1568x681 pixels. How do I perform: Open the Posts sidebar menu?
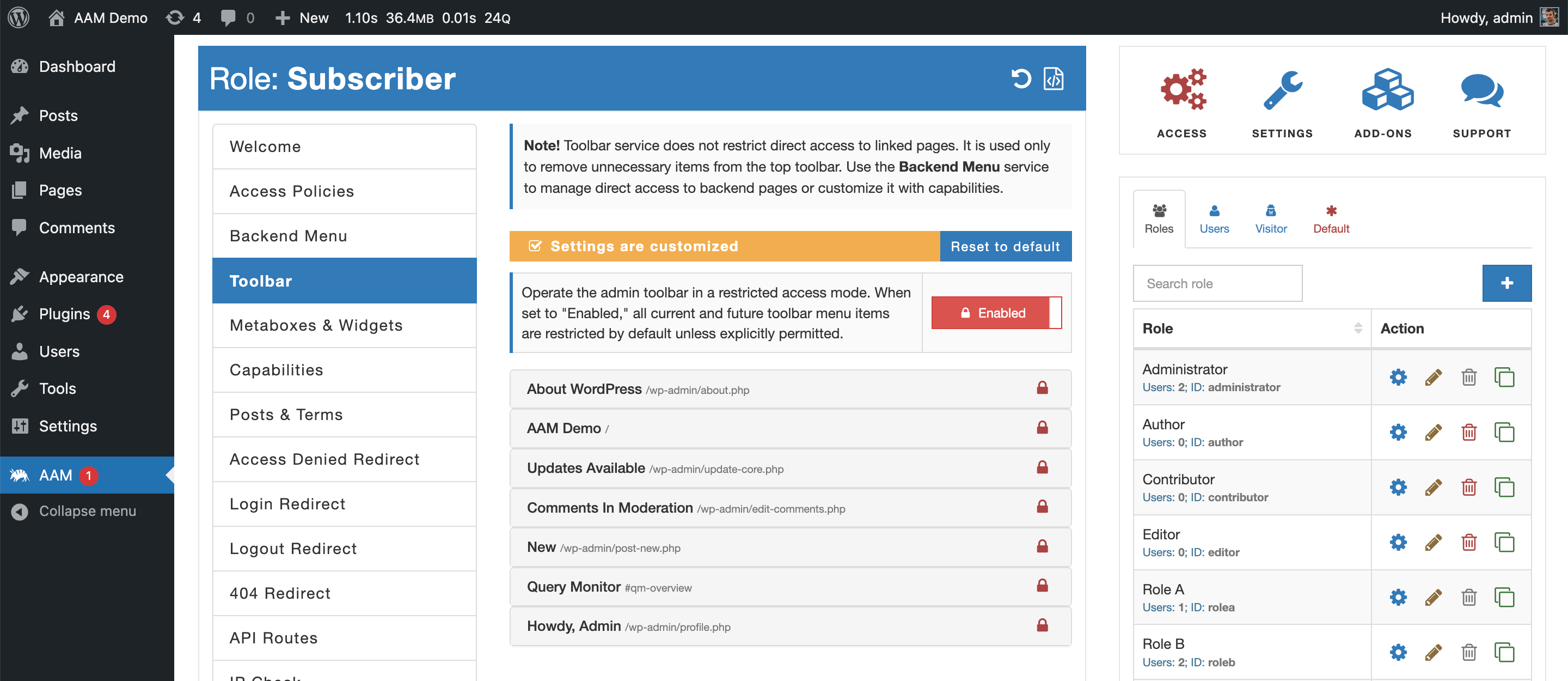click(x=87, y=115)
